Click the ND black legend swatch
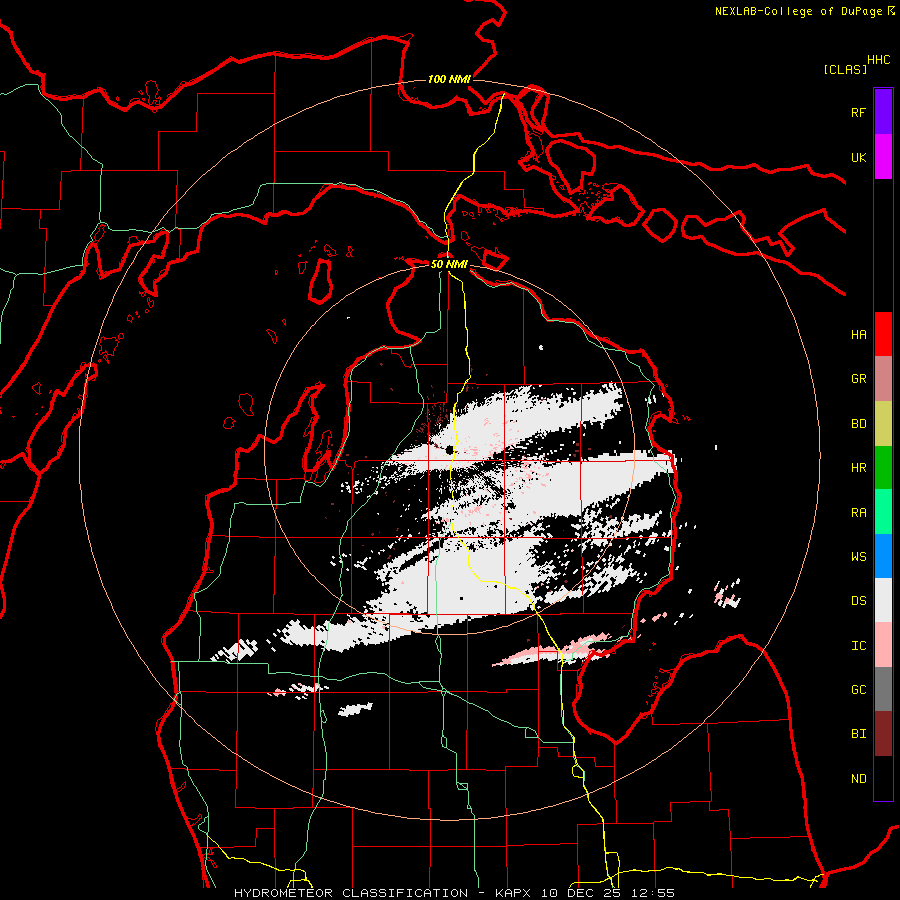This screenshot has height=900, width=900. pyautogui.click(x=883, y=778)
